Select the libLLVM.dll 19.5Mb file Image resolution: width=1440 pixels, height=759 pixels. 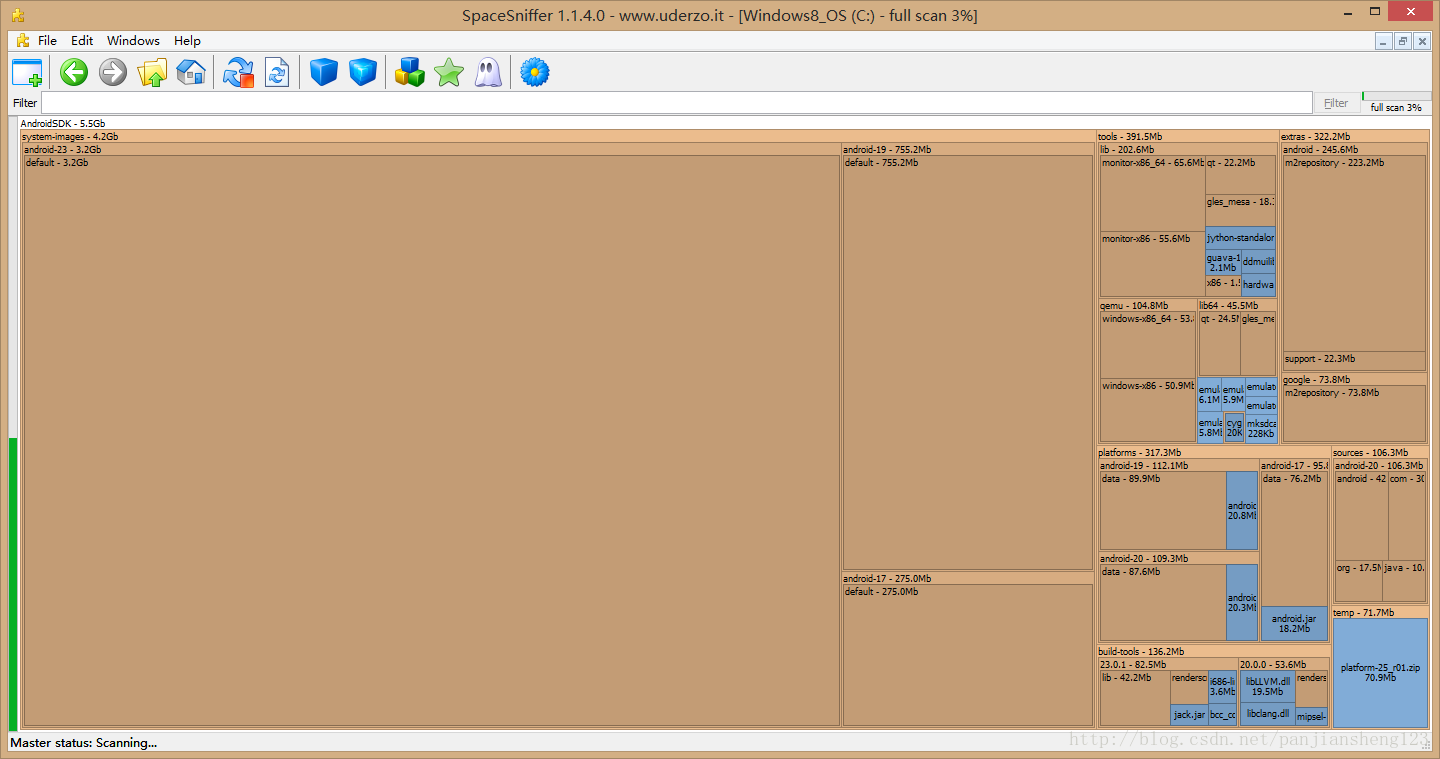tap(1268, 687)
